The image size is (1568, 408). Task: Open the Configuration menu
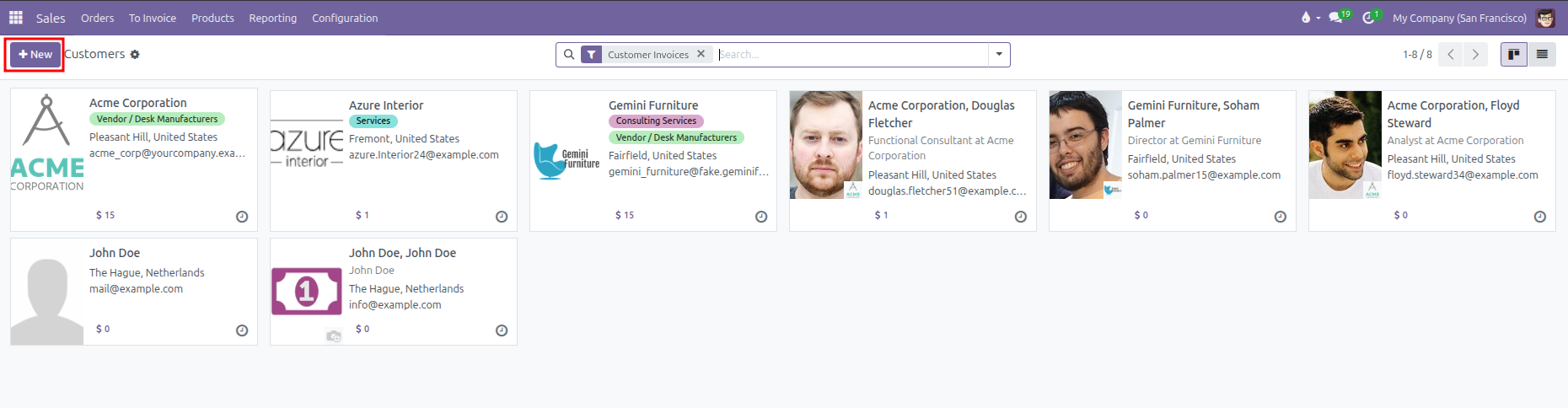pyautogui.click(x=345, y=18)
